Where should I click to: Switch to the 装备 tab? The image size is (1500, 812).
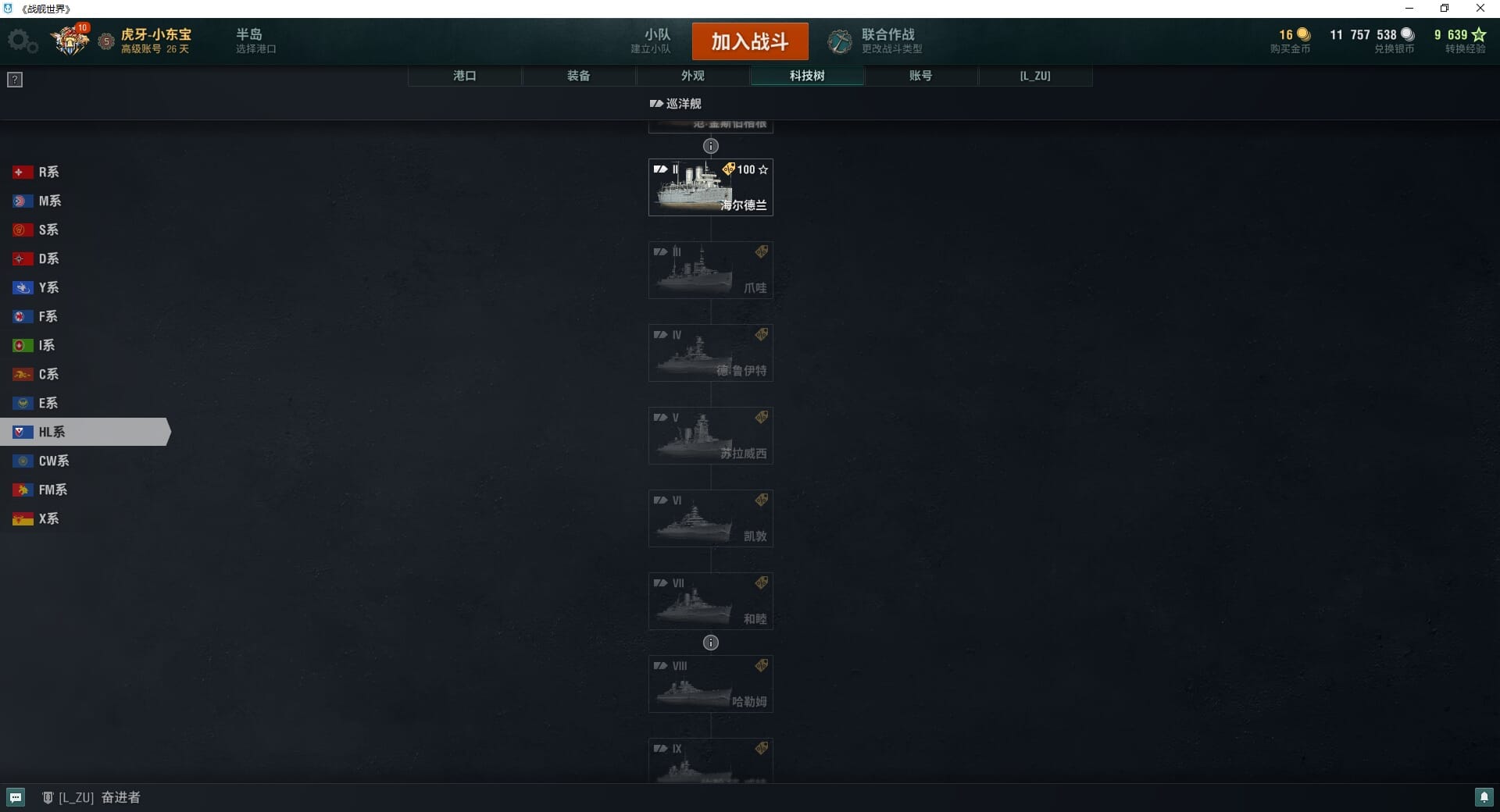pyautogui.click(x=579, y=76)
